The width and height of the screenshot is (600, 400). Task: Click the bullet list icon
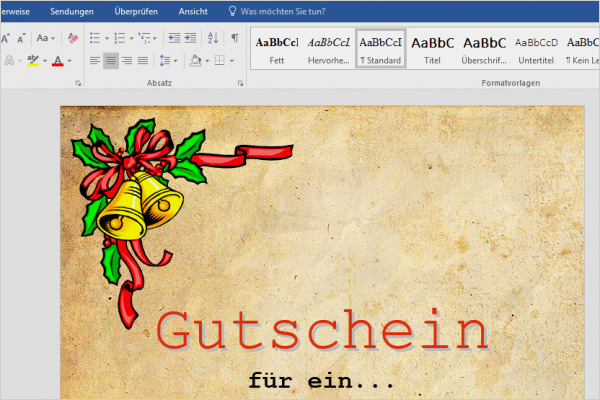(95, 38)
